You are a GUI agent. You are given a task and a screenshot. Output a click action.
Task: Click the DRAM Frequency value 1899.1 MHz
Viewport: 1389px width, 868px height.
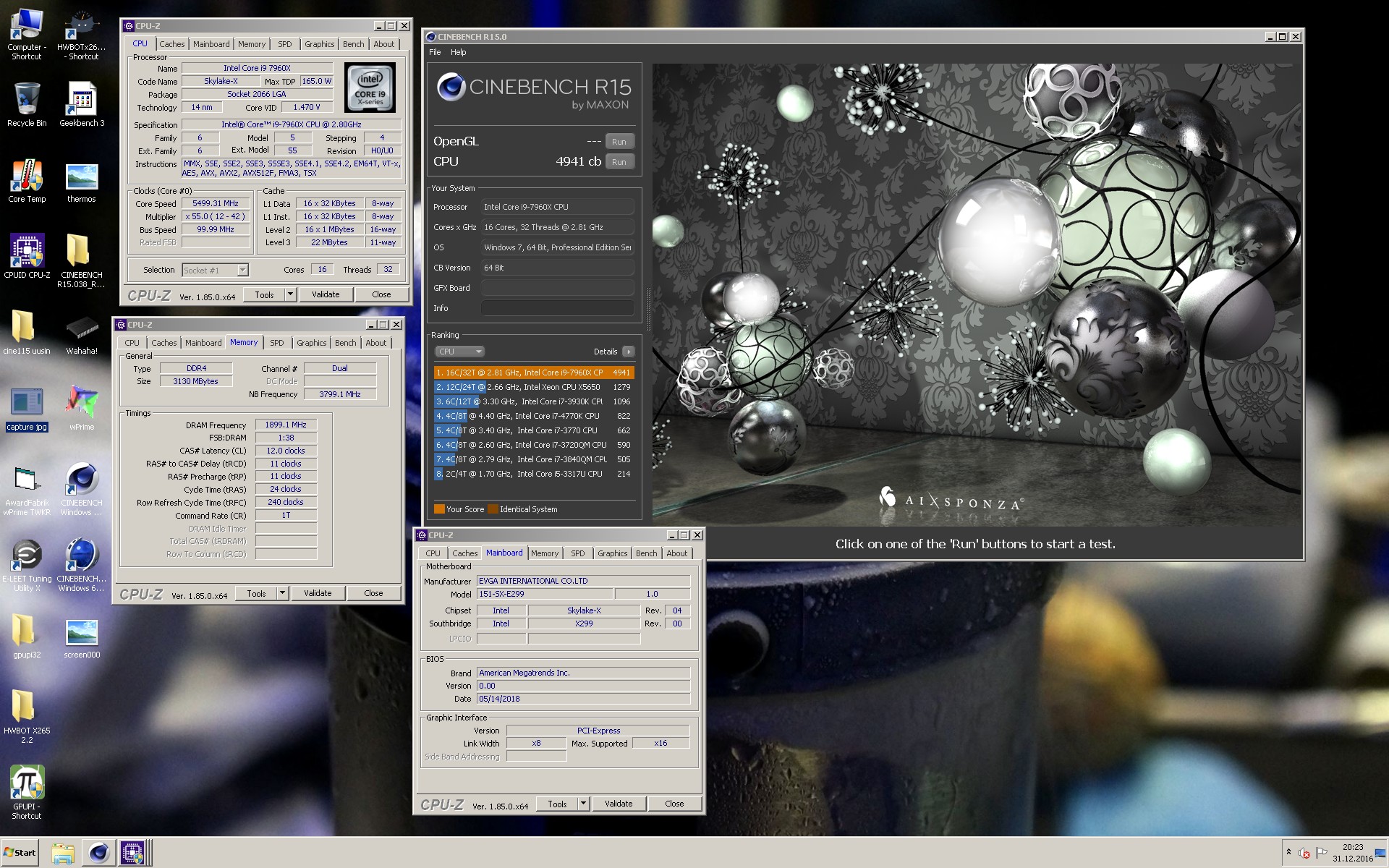[x=286, y=425]
